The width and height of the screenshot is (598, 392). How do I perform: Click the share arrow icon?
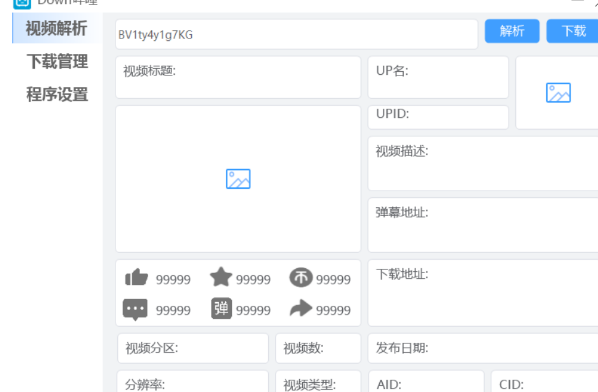(301, 308)
